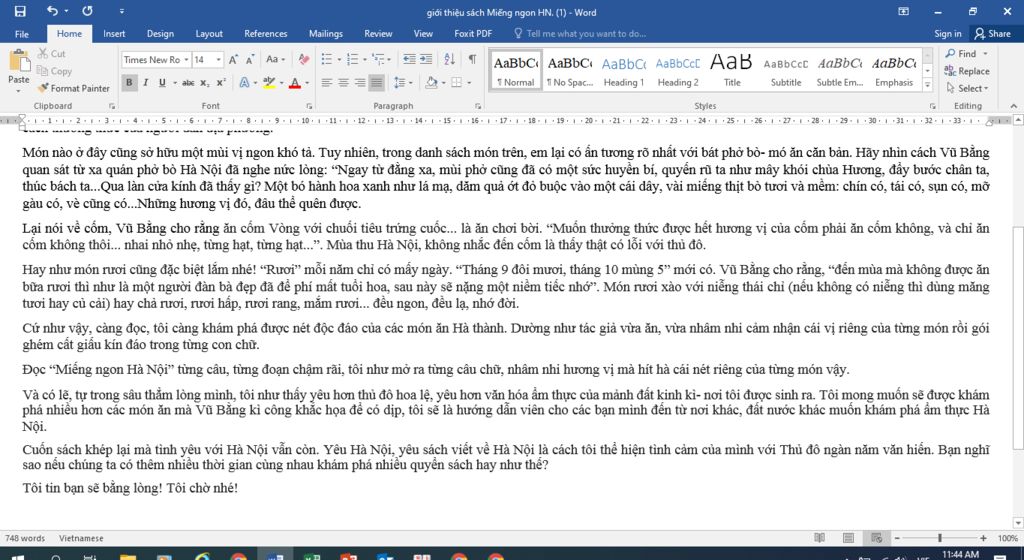Decrease font size with Shrink Font
The image size is (1024, 560).
(x=249, y=59)
